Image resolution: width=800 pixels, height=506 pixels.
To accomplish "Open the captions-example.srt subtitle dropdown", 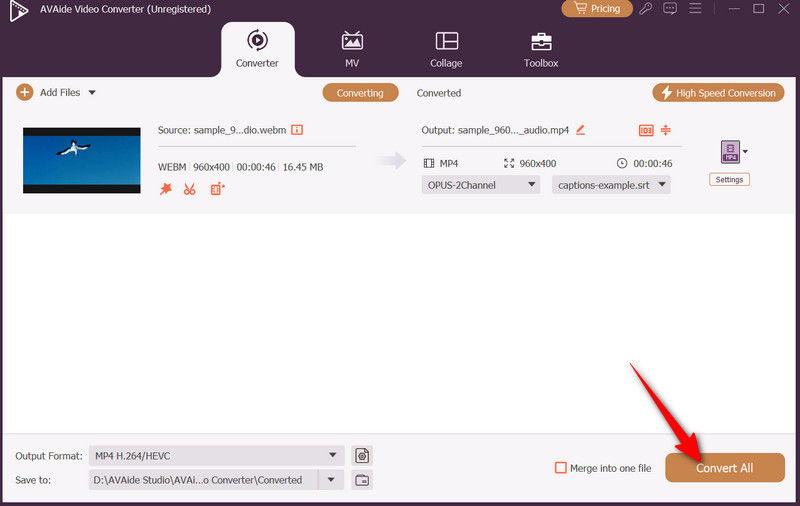I will pos(610,185).
